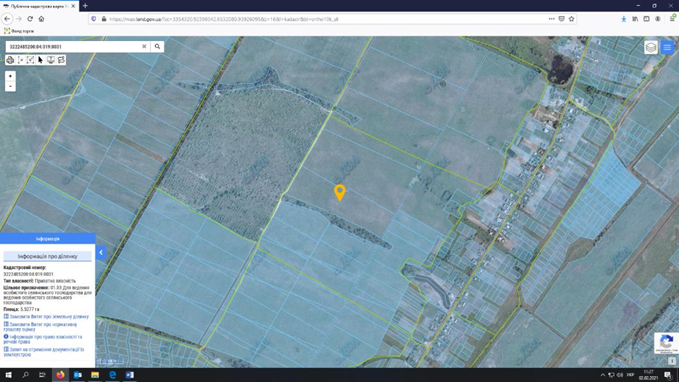Select the Інформація panel tab
This screenshot has height=382, width=679.
48,239
